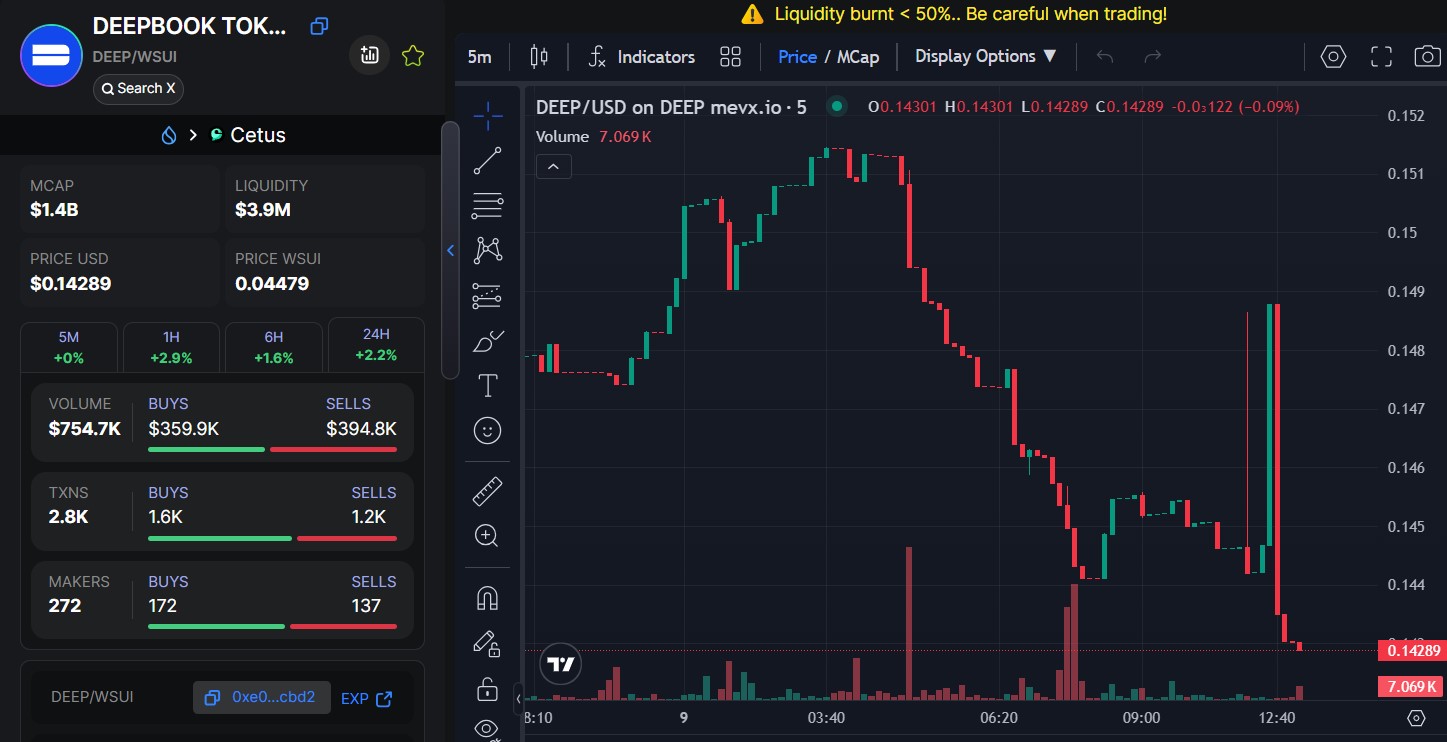Open the 5m timeframe selector
Image resolution: width=1447 pixels, height=742 pixels.
480,57
